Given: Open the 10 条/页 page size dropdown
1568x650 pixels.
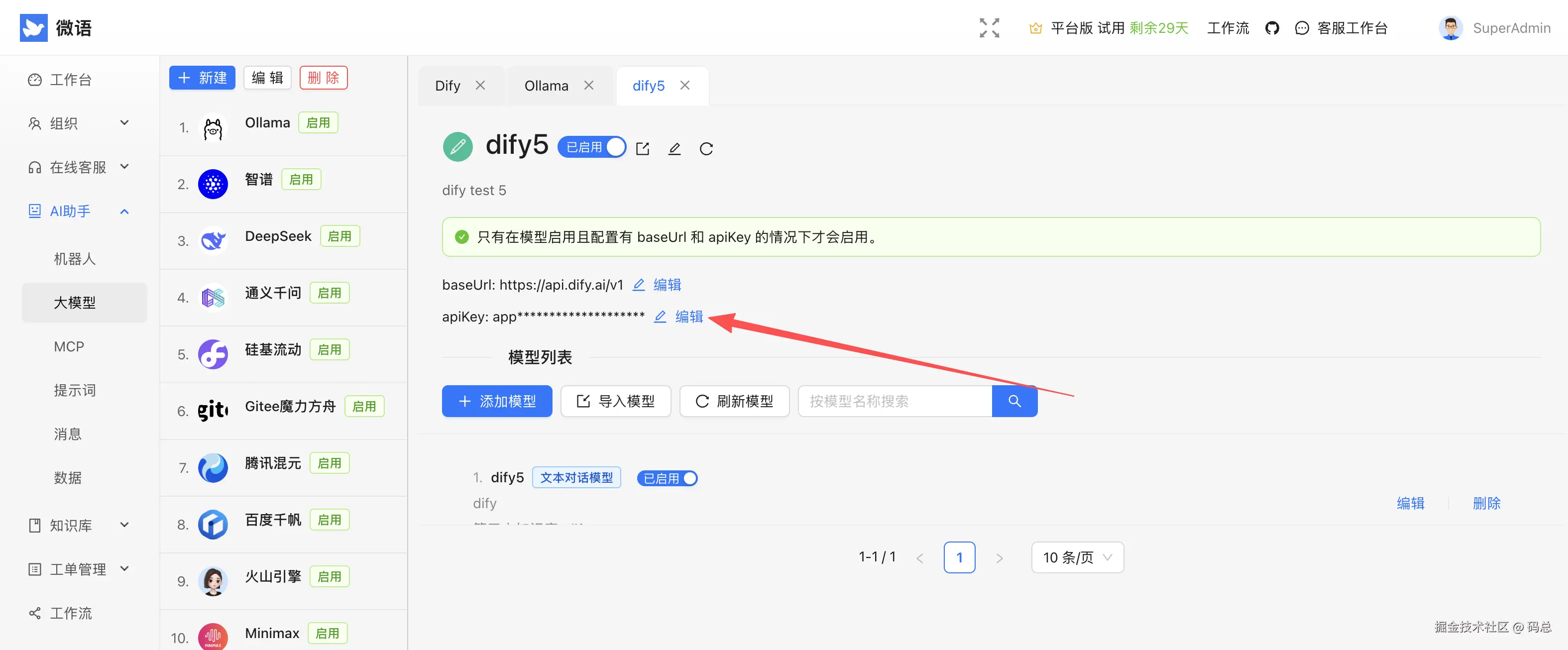Looking at the screenshot, I should click(1077, 557).
